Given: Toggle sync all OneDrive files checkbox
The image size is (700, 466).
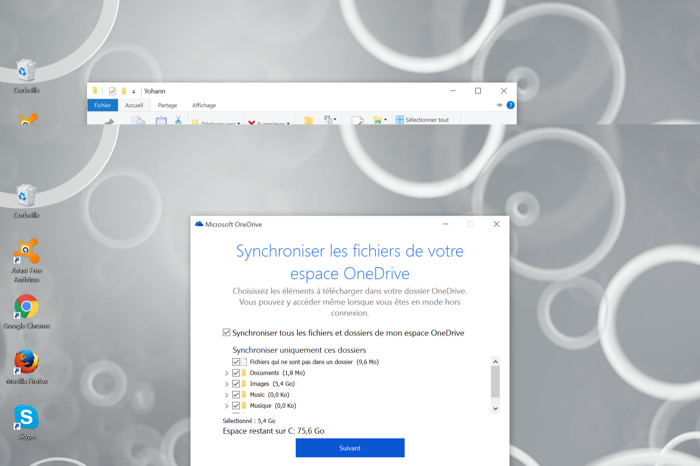Looking at the screenshot, I should point(227,333).
